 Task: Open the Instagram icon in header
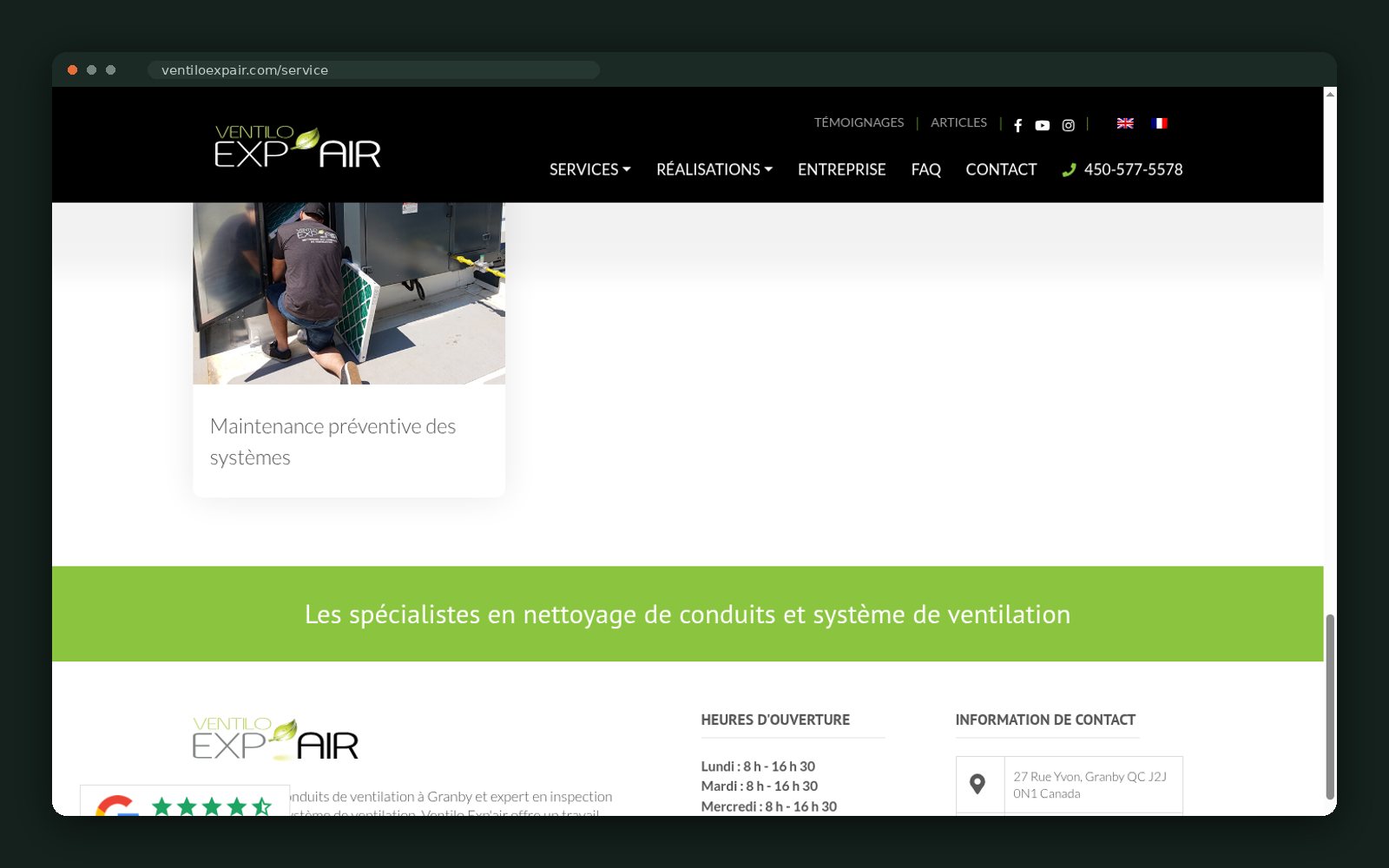1069,125
